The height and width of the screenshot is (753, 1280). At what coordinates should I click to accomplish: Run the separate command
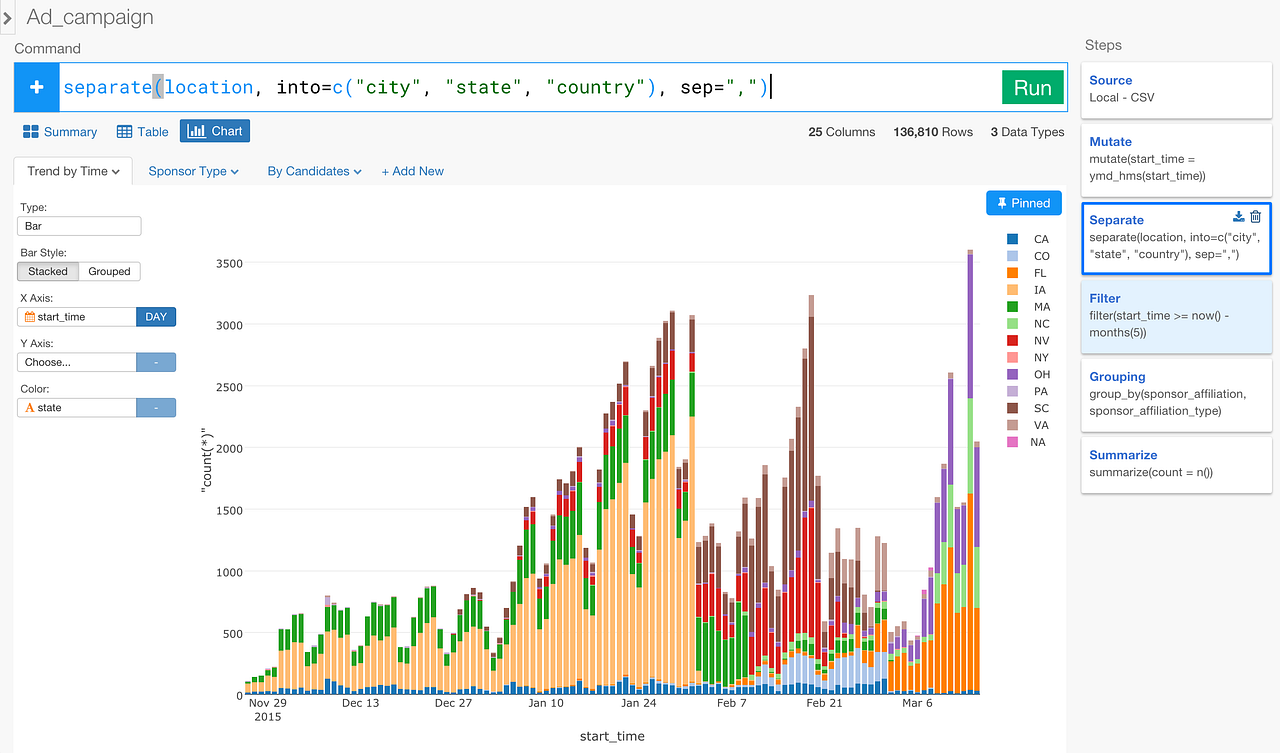pos(1032,87)
